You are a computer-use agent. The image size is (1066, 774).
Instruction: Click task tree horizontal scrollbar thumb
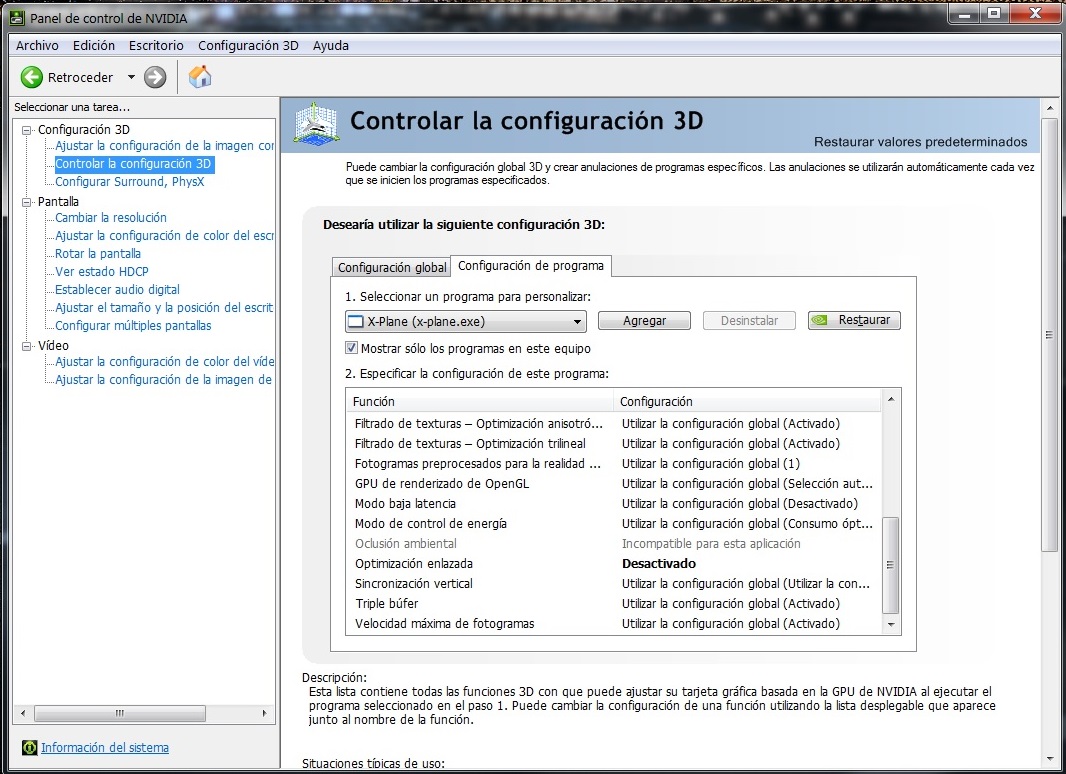pyautogui.click(x=120, y=713)
